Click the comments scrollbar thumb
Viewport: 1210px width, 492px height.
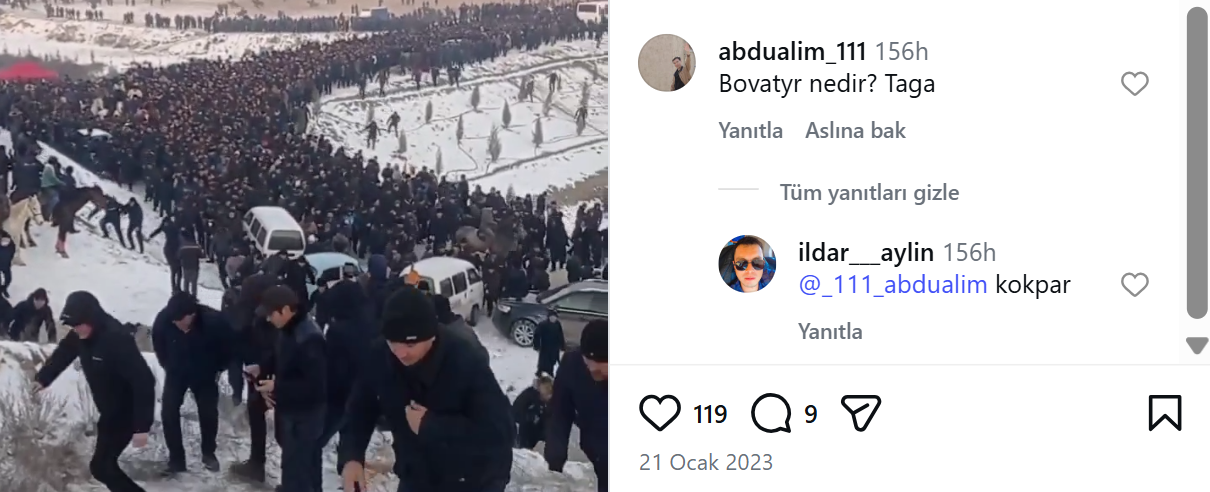(x=1197, y=163)
